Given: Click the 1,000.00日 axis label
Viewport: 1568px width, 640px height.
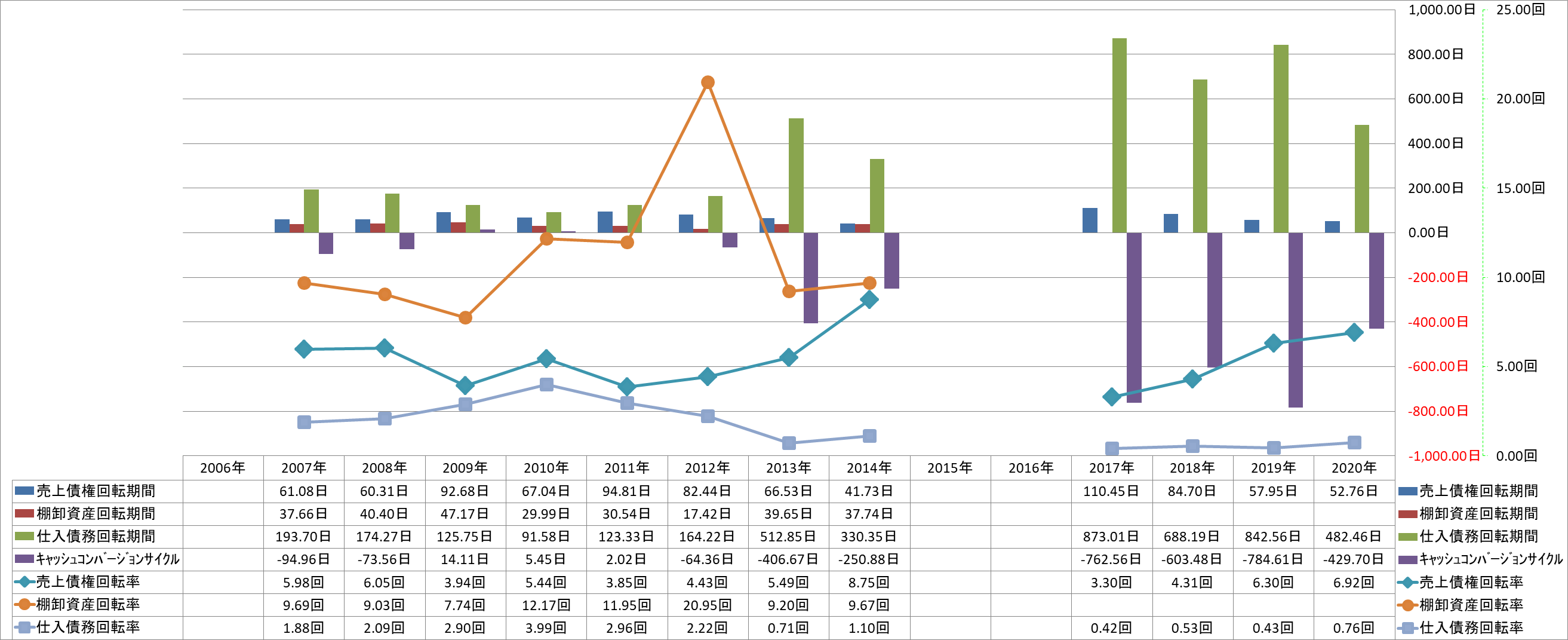Looking at the screenshot, I should pos(1441,10).
